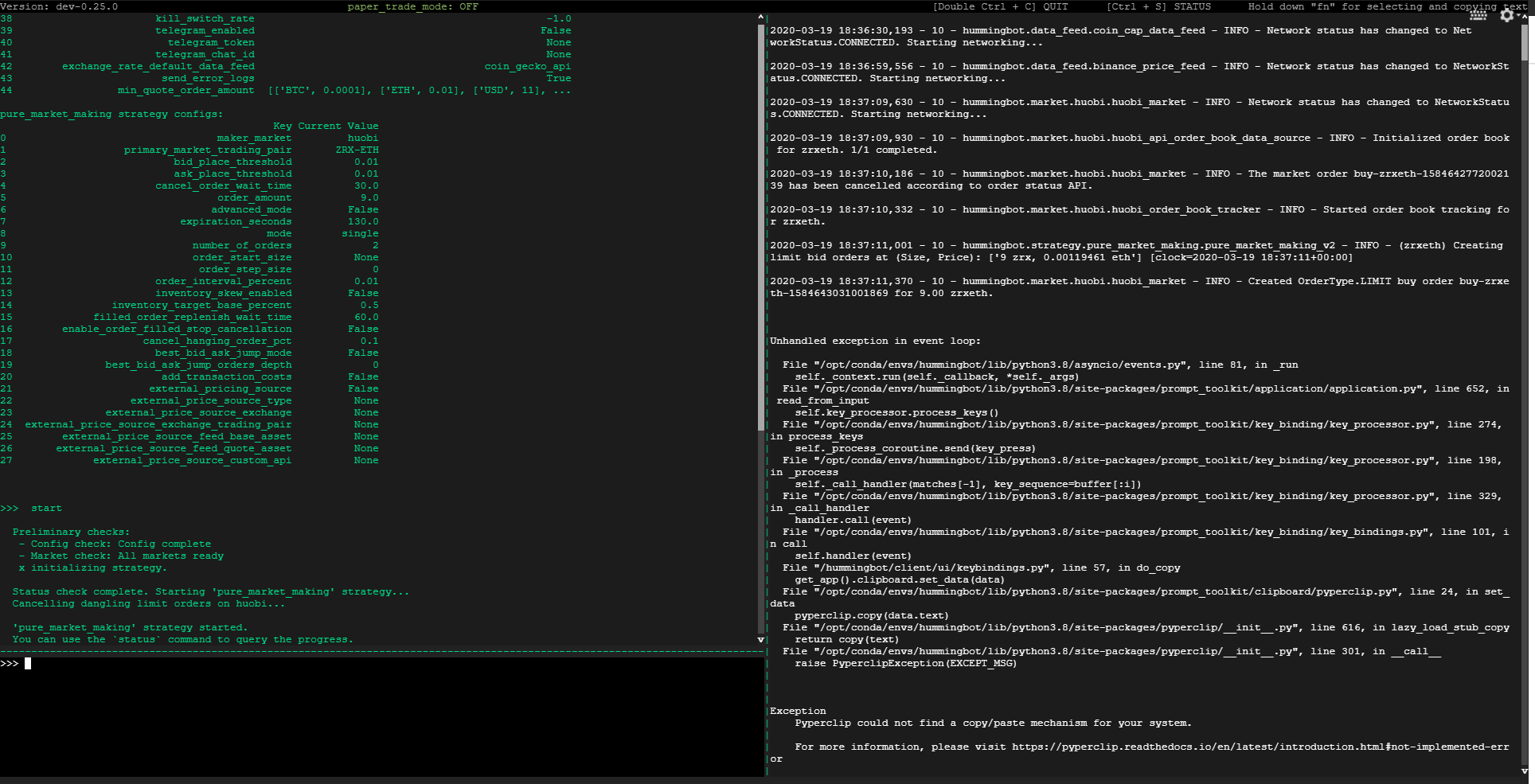
Task: Click the scroll-down arrow on the left pane
Action: coord(760,639)
